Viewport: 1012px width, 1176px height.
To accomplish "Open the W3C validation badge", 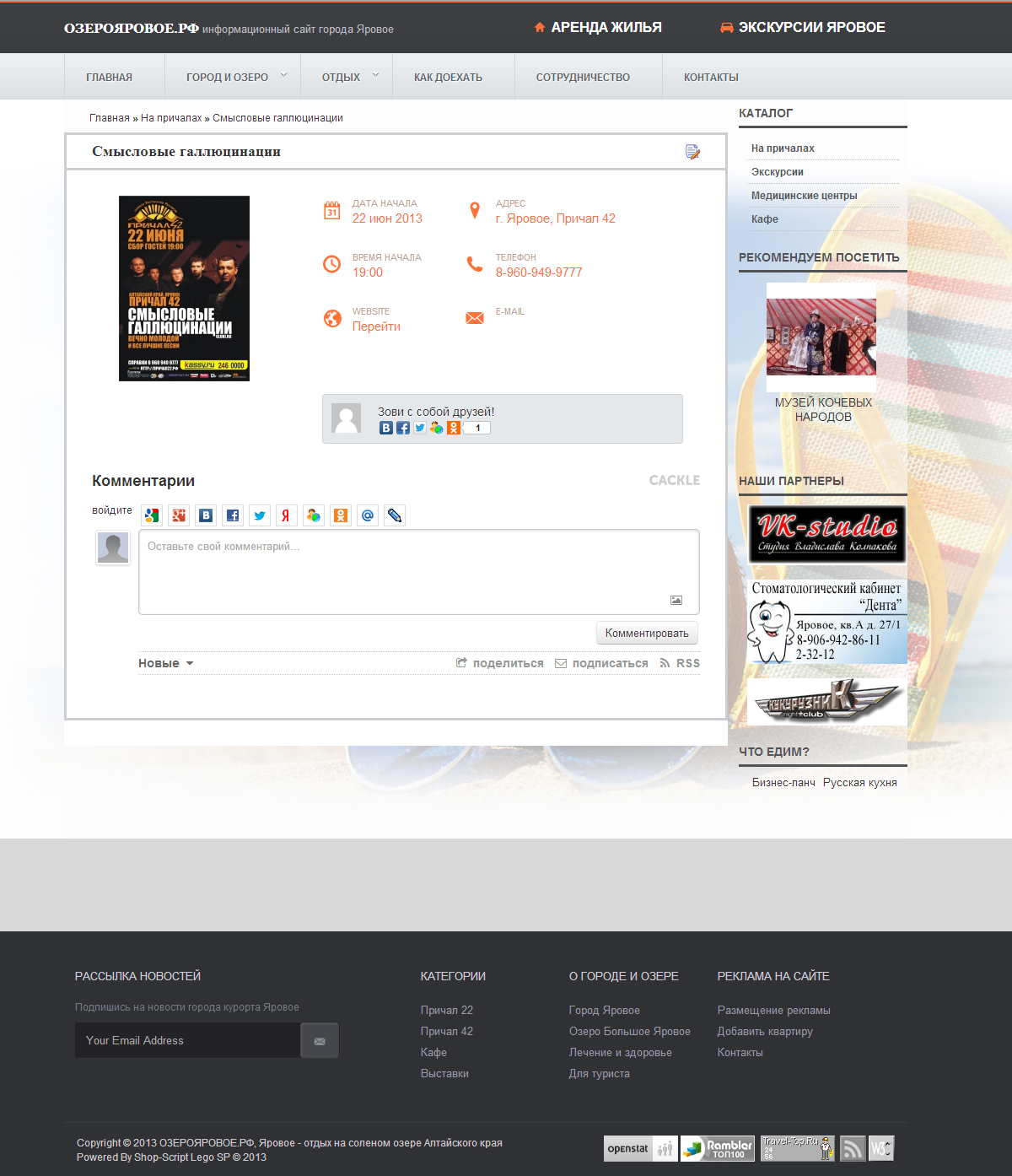I will point(881,1148).
